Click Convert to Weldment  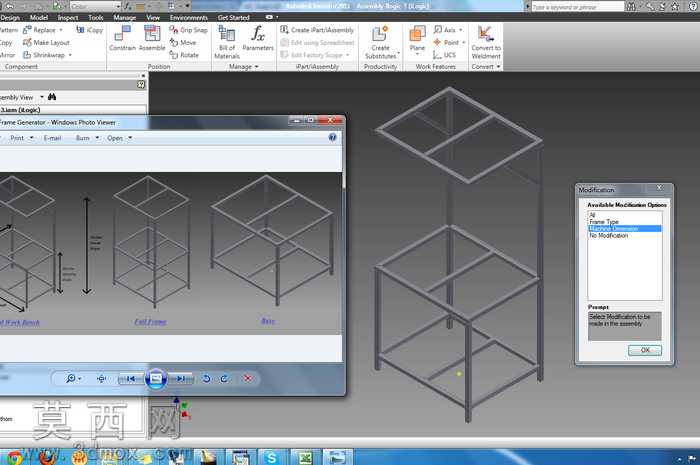[486, 42]
